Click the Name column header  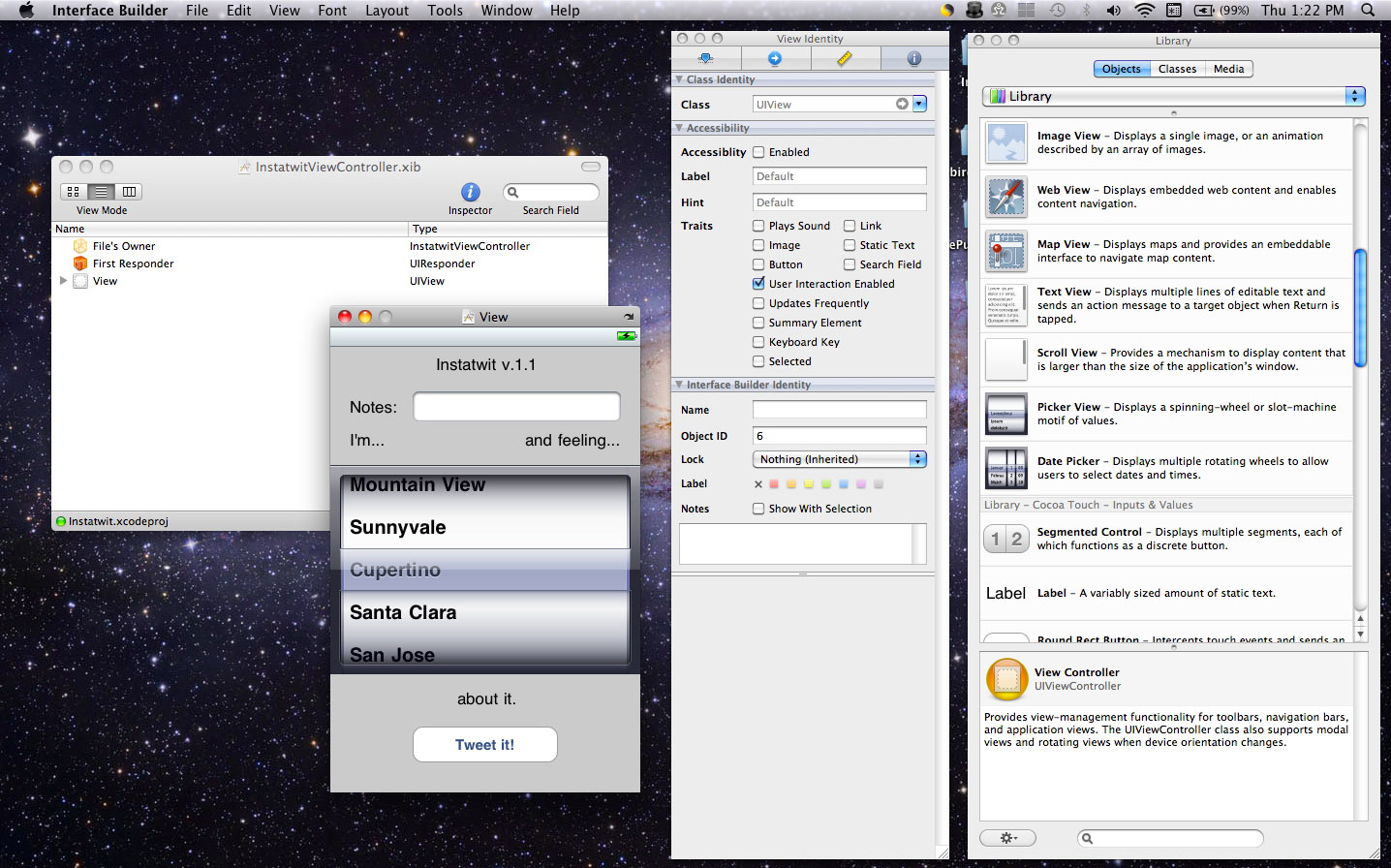230,229
